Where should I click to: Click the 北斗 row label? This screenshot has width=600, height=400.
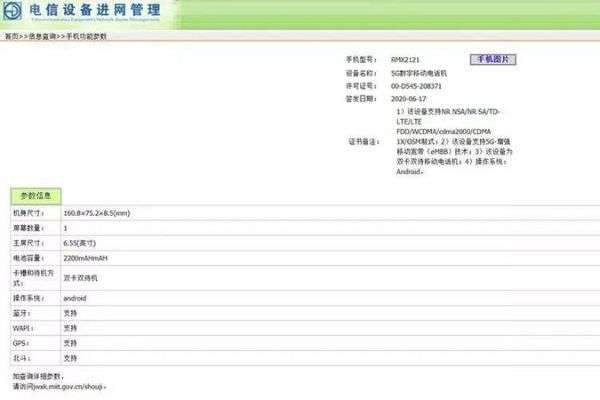[21, 358]
